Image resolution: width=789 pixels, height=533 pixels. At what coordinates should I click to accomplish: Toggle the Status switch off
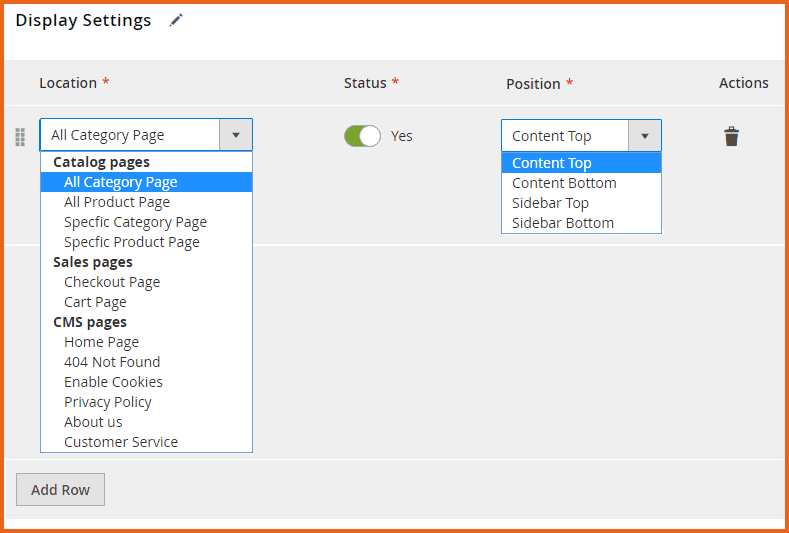(x=362, y=136)
